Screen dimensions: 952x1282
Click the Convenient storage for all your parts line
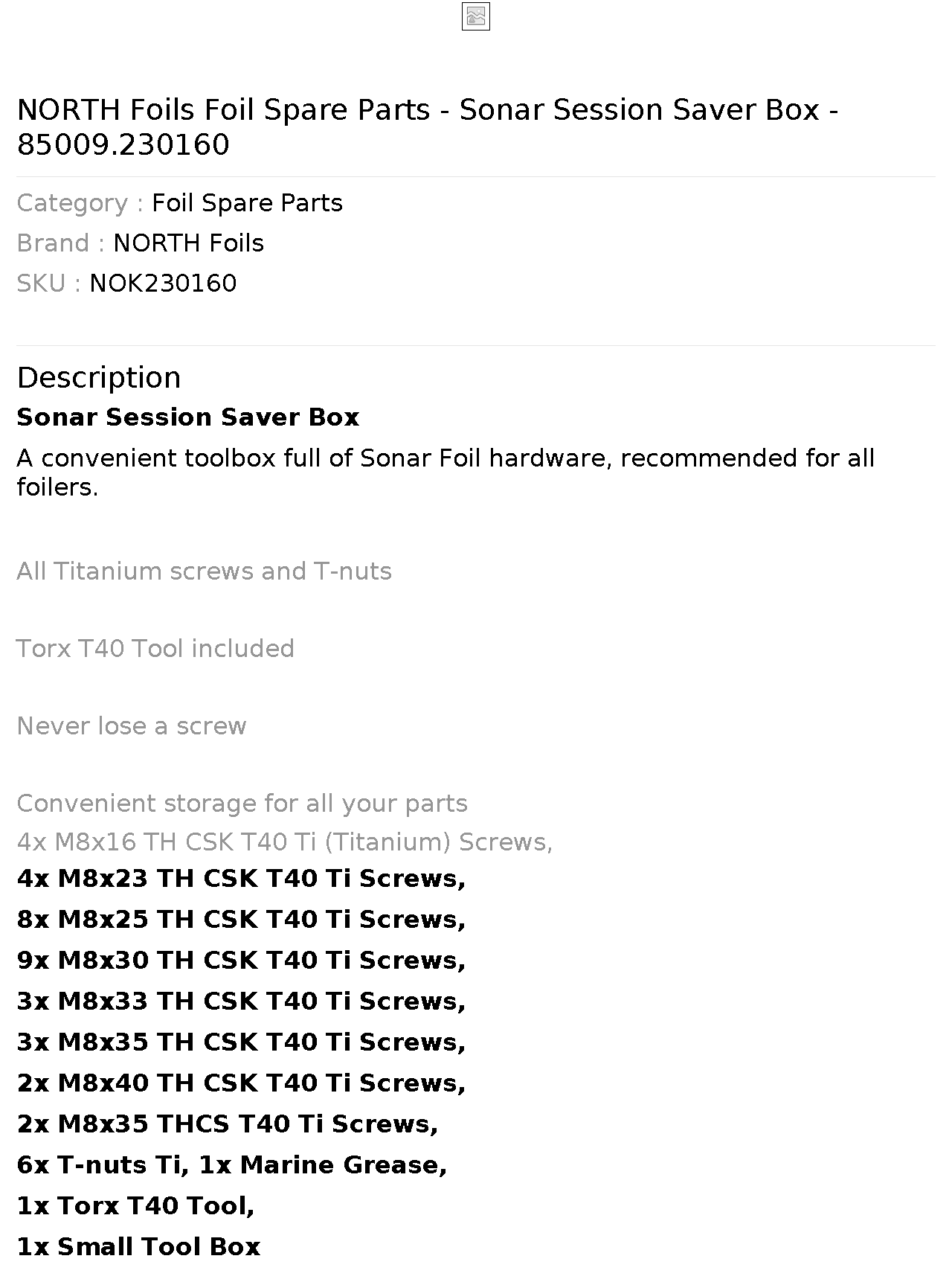tap(242, 804)
